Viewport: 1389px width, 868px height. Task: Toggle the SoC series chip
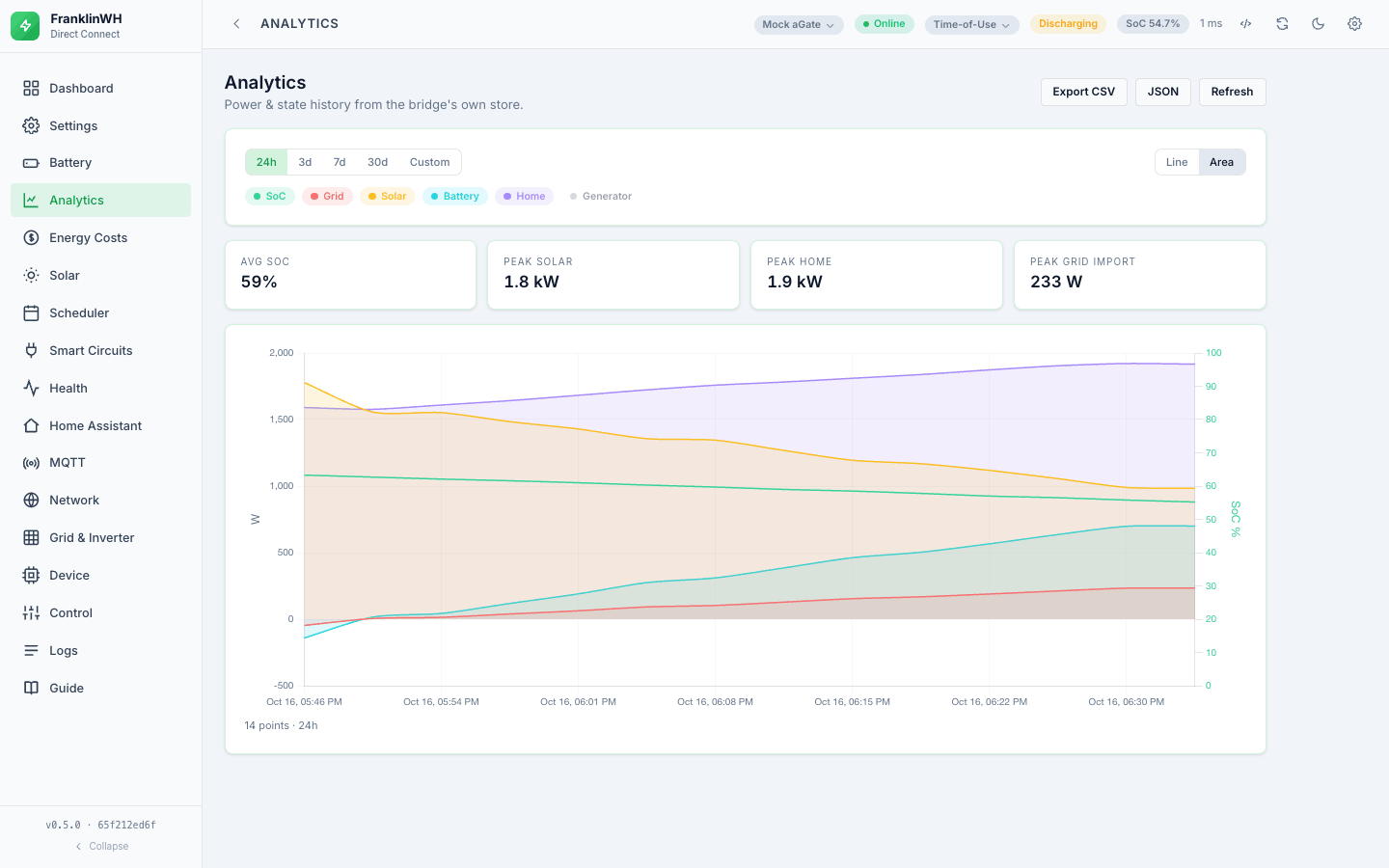pos(270,197)
